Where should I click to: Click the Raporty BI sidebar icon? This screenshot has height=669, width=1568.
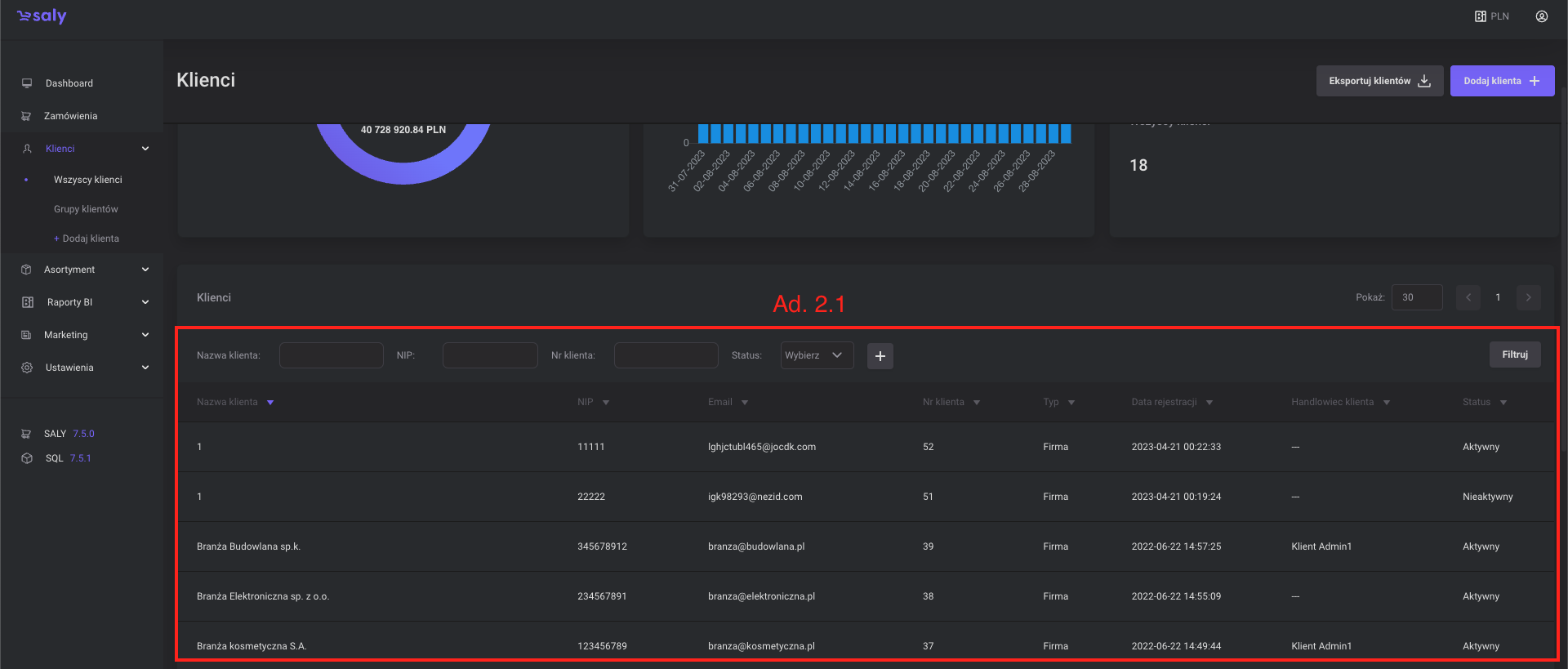tap(27, 302)
